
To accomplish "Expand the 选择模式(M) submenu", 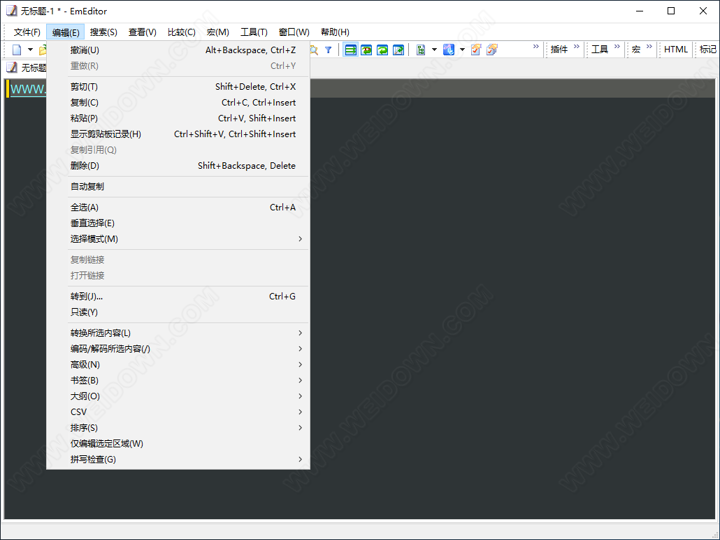I will point(94,239).
